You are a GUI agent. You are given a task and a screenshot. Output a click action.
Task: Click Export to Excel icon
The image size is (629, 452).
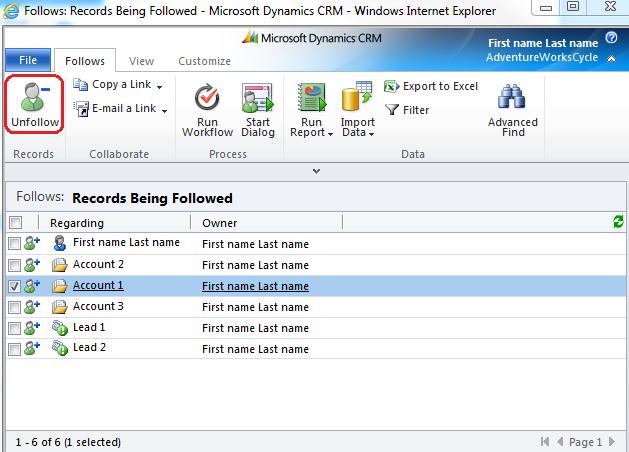tap(392, 87)
